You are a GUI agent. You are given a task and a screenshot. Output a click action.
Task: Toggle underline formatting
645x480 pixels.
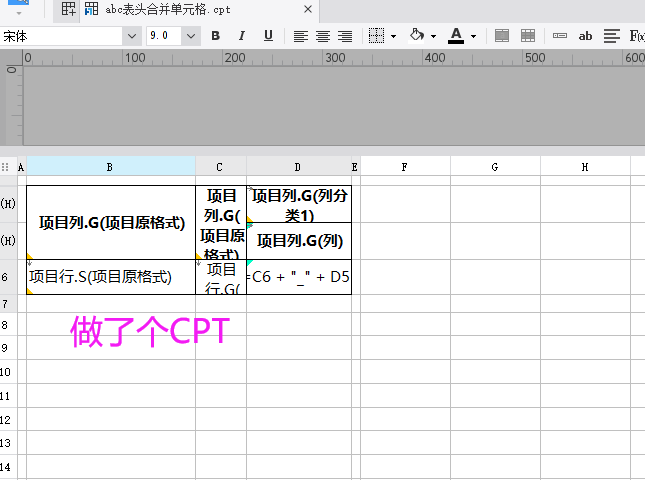pos(268,36)
